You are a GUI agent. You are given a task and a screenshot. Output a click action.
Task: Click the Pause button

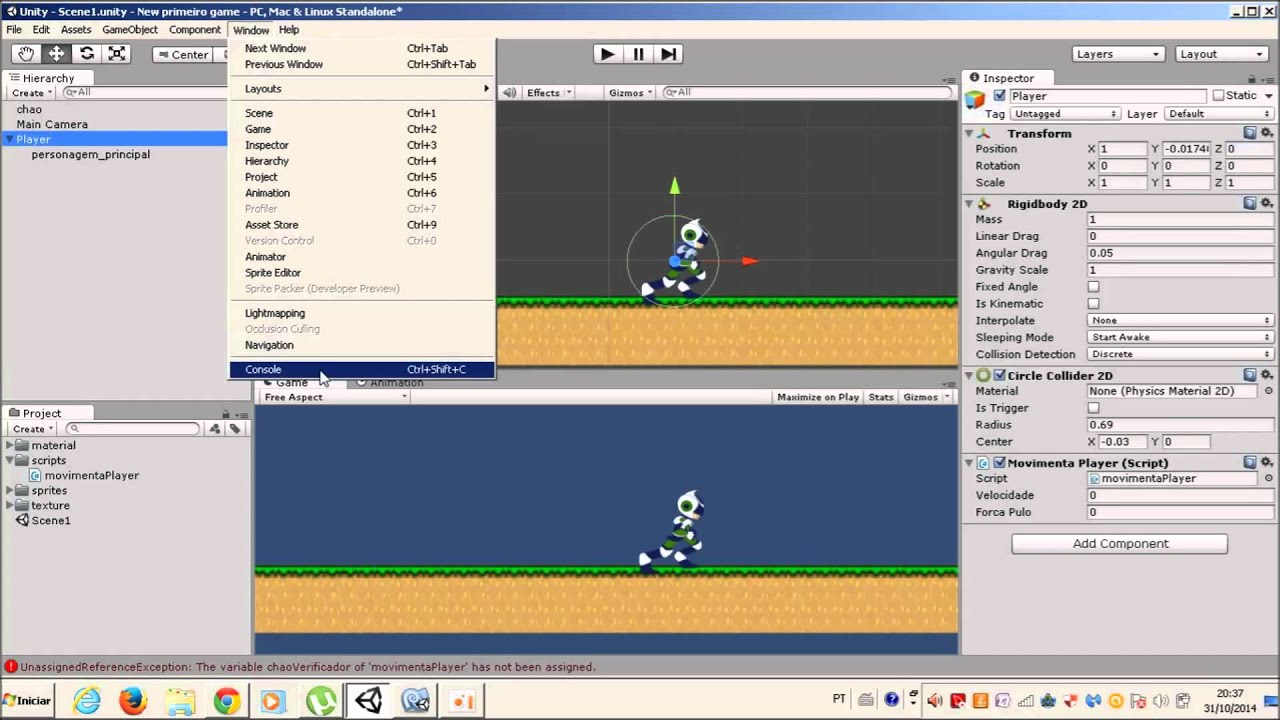click(638, 54)
